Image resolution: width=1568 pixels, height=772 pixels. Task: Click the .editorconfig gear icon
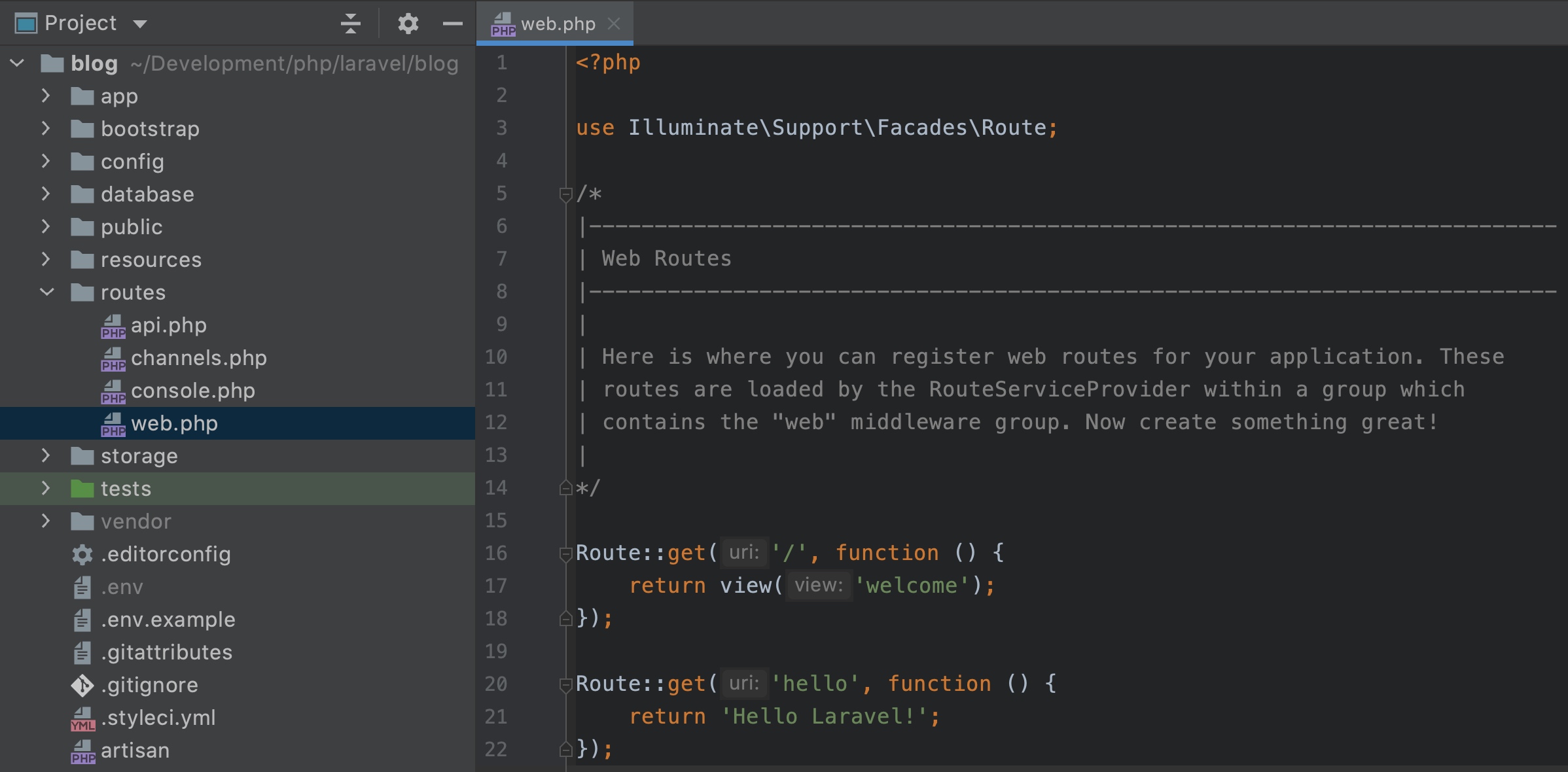(x=82, y=555)
